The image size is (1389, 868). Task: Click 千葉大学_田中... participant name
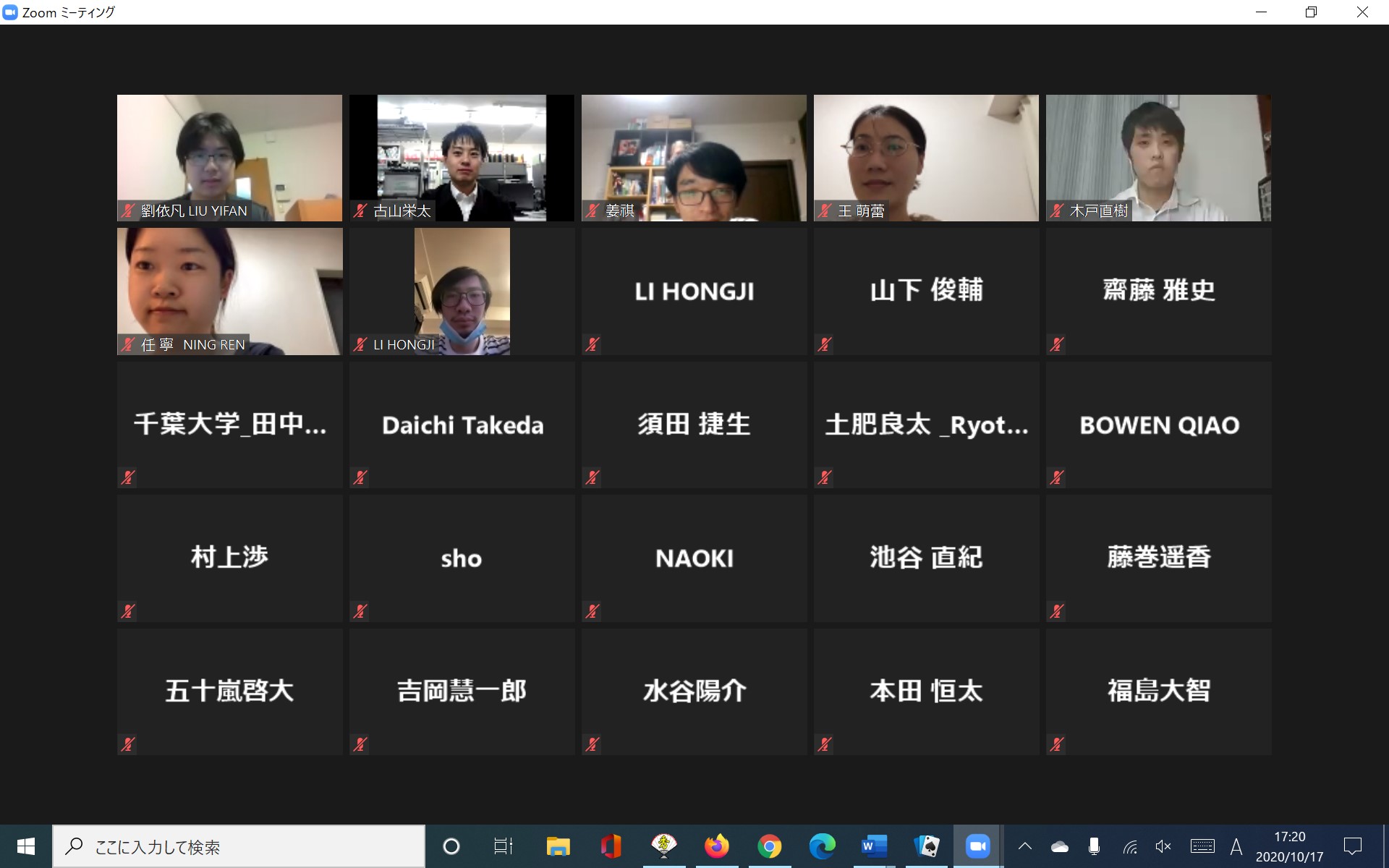coord(230,425)
